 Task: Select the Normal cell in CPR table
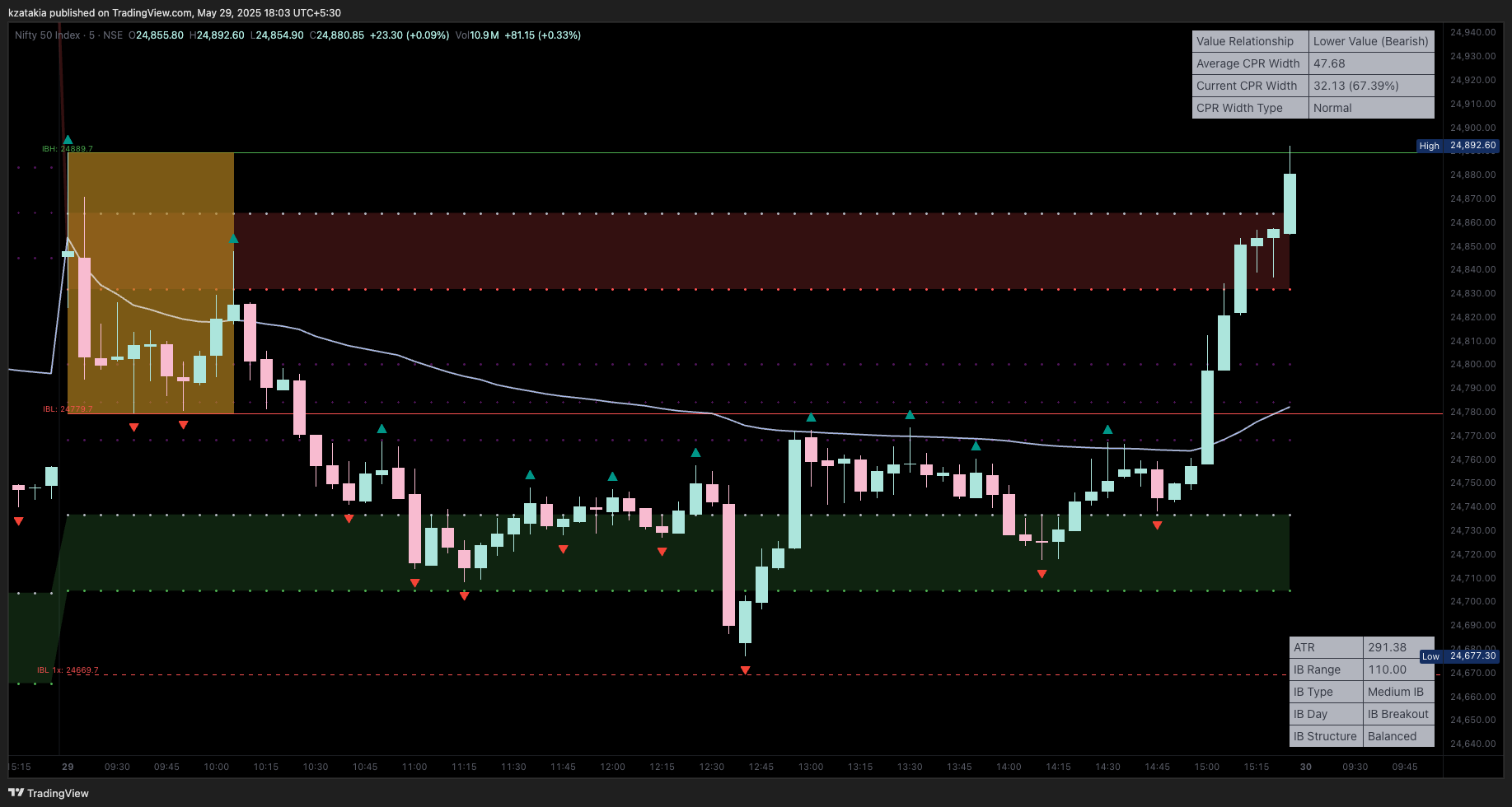pyautogui.click(x=1371, y=108)
